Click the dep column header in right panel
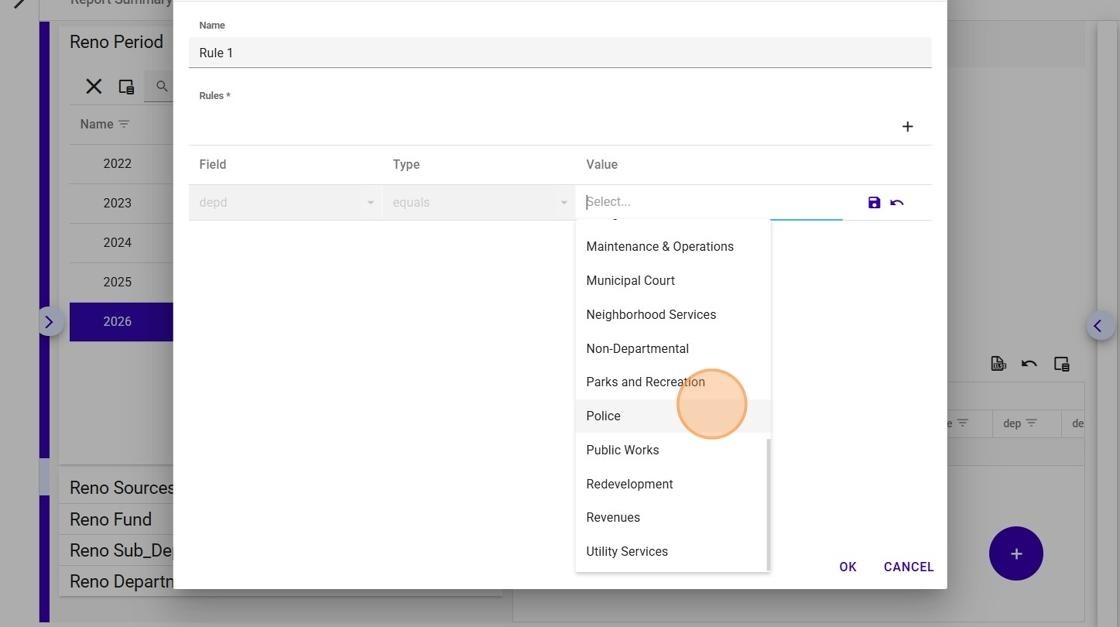This screenshot has width=1120, height=627. (1011, 423)
